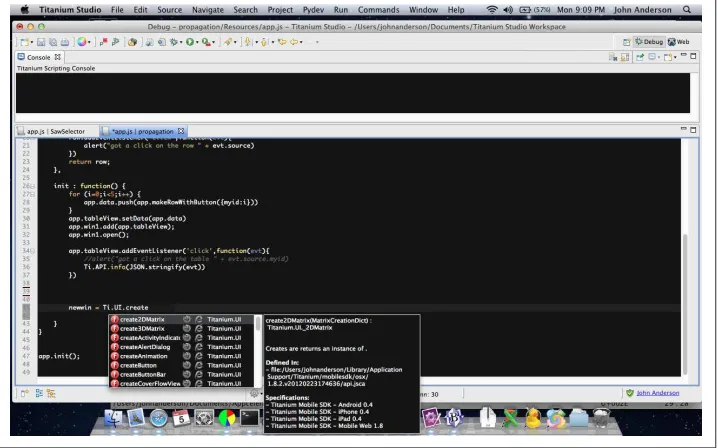Open the Open Console dropdown arrow
Screen dimensions: 718x448
[675, 58]
